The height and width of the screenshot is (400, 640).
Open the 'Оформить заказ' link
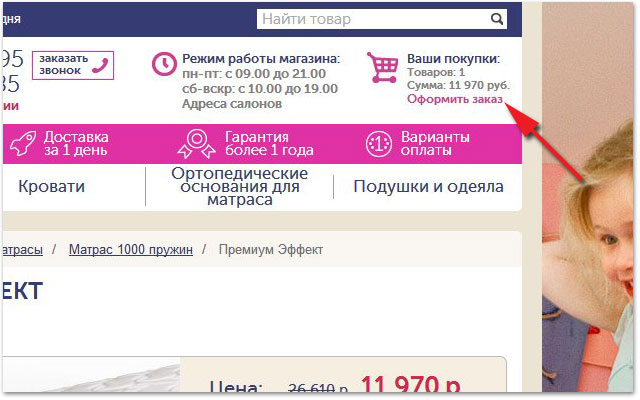tap(455, 99)
